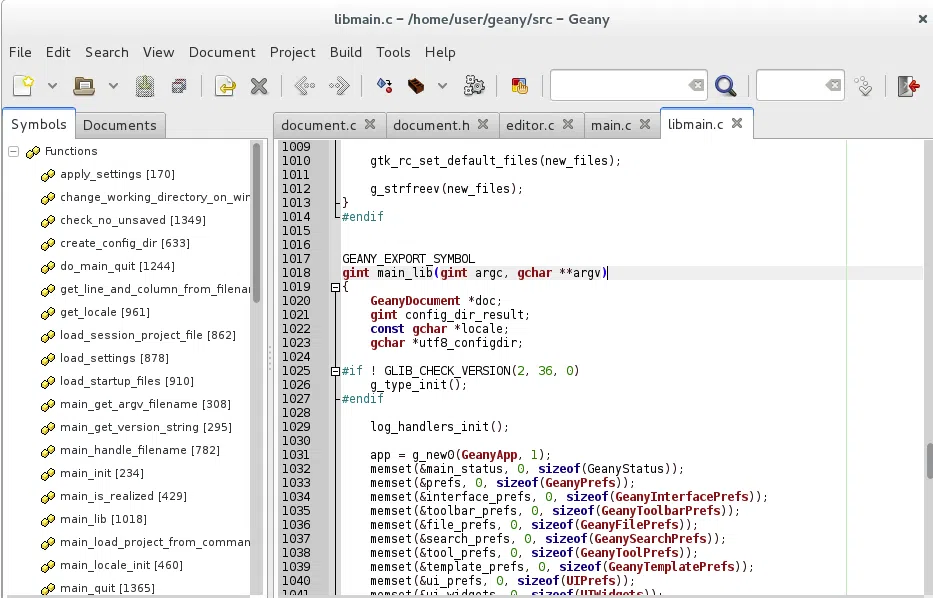Open the color chooser tool
933x598 pixels.
pos(519,86)
